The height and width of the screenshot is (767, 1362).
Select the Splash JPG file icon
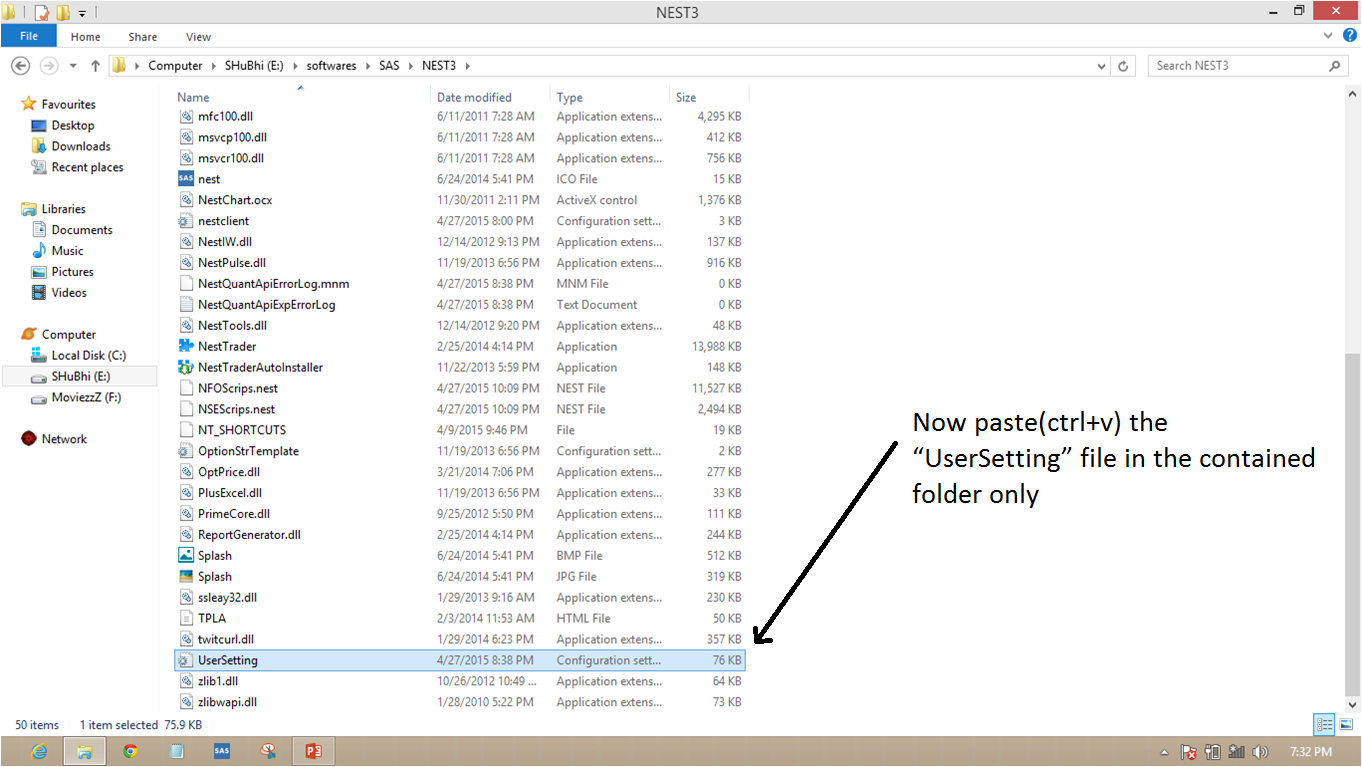tap(185, 576)
